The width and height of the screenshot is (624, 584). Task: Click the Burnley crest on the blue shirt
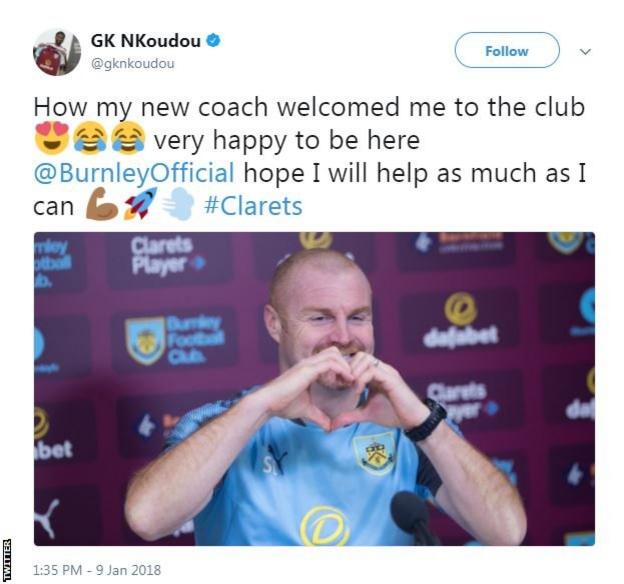coord(374,453)
